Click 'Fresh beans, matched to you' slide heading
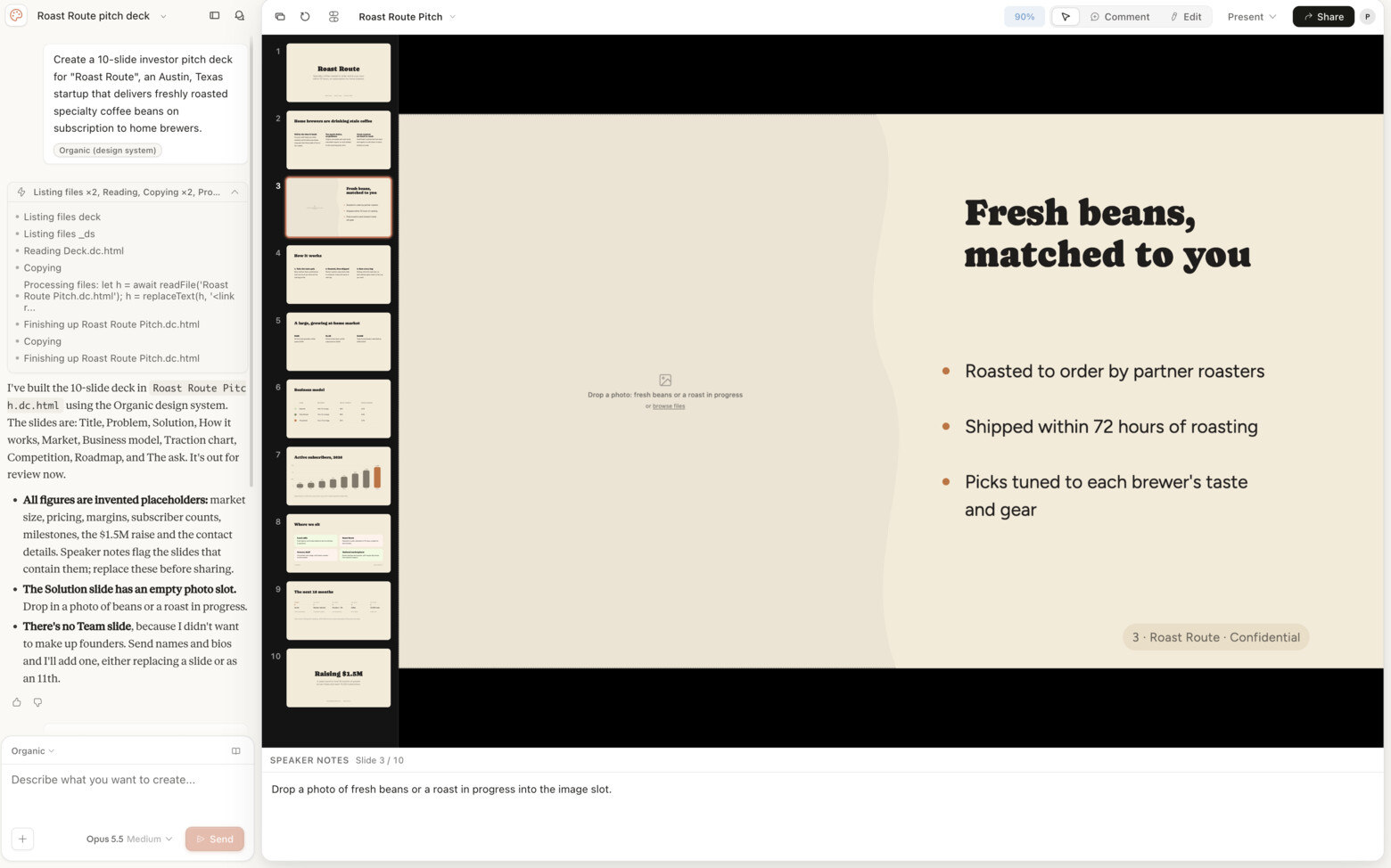The width and height of the screenshot is (1391, 868). (1107, 233)
